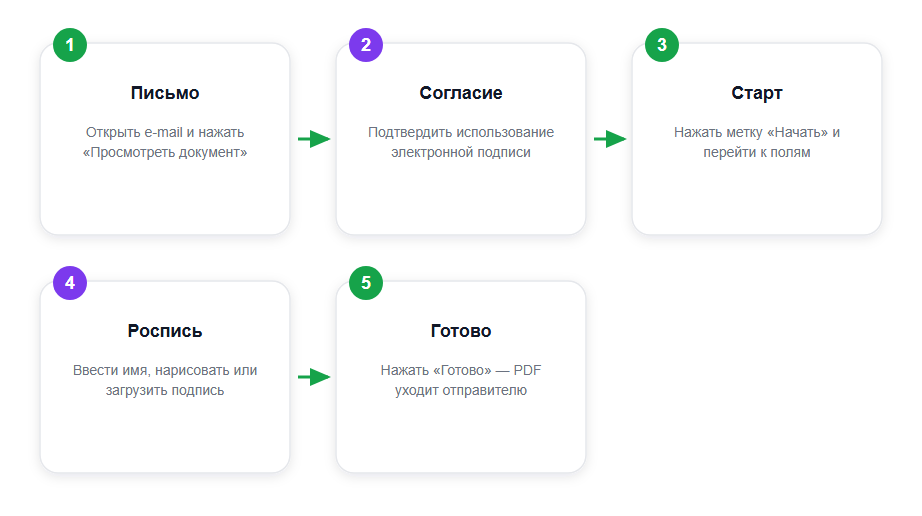Select the Письмо card heading
This screenshot has height=516, width=922.
165,93
